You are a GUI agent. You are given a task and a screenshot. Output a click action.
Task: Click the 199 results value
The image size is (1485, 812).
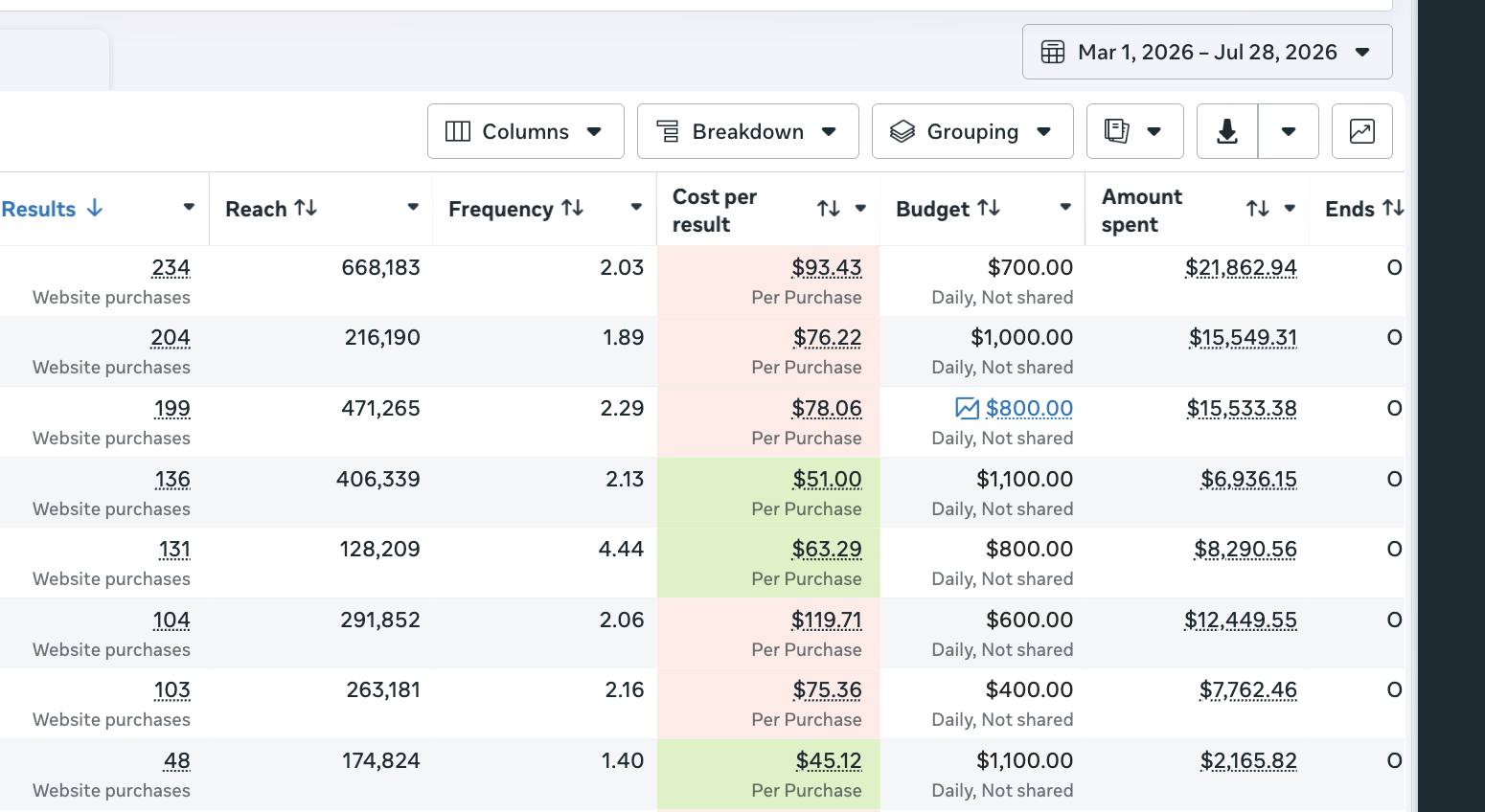coord(172,409)
